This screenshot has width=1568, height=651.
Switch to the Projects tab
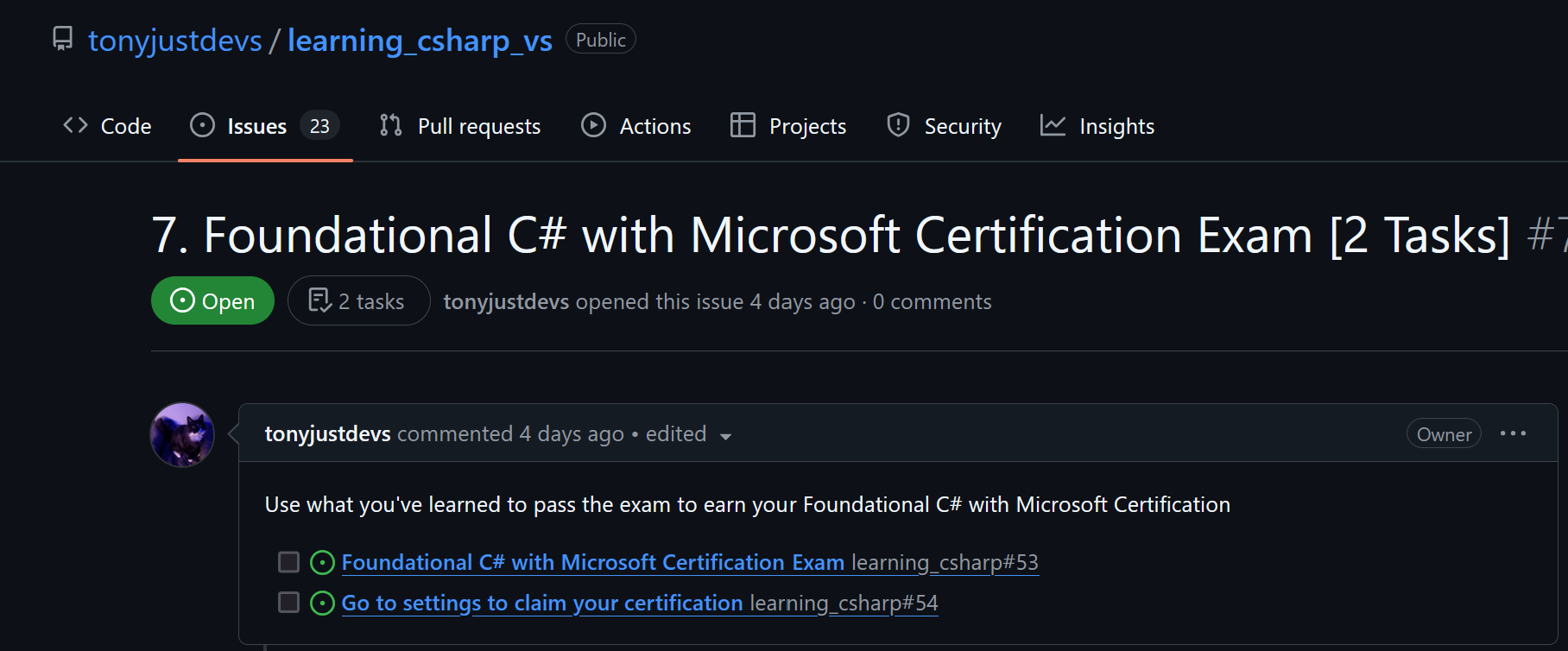788,126
